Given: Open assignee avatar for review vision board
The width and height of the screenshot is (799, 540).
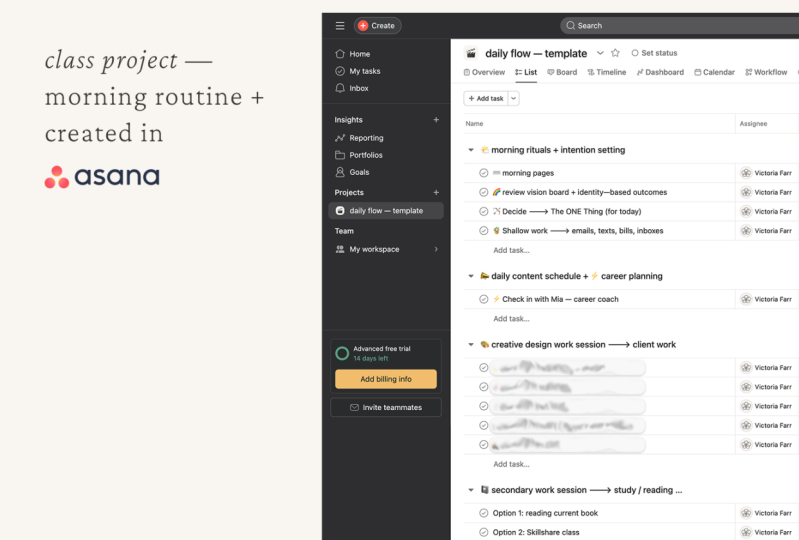Looking at the screenshot, I should tap(746, 193).
